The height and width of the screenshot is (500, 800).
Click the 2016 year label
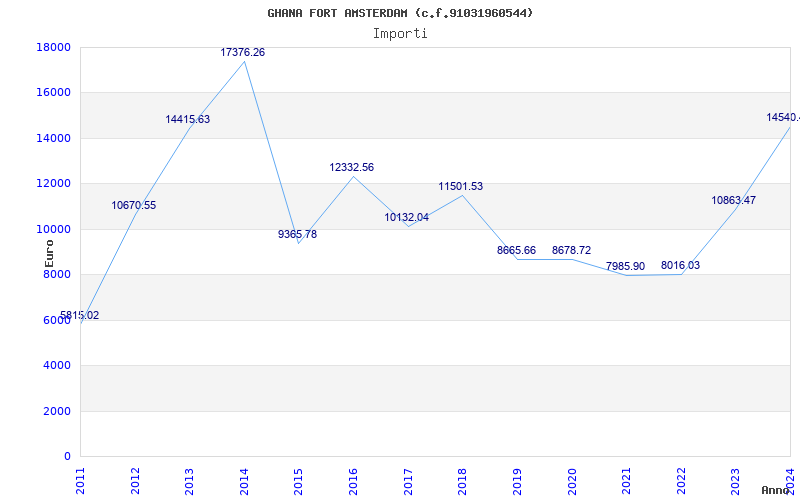(x=353, y=481)
